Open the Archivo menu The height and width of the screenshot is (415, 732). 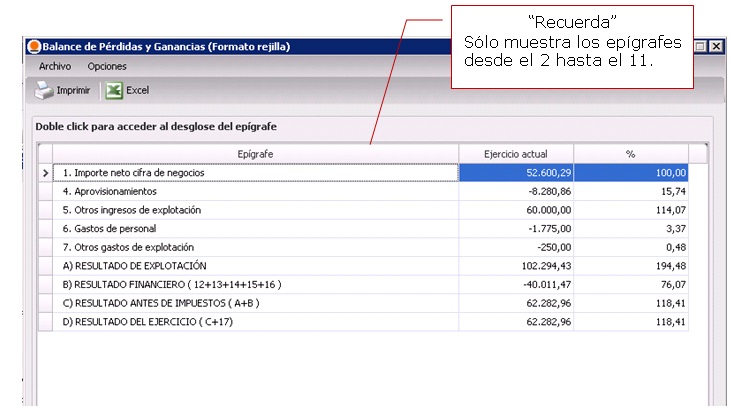point(55,66)
